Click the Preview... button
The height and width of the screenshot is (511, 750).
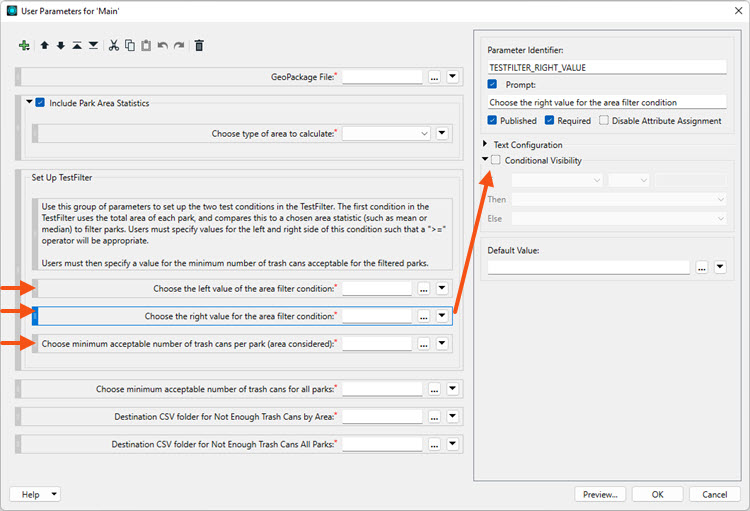pos(600,494)
